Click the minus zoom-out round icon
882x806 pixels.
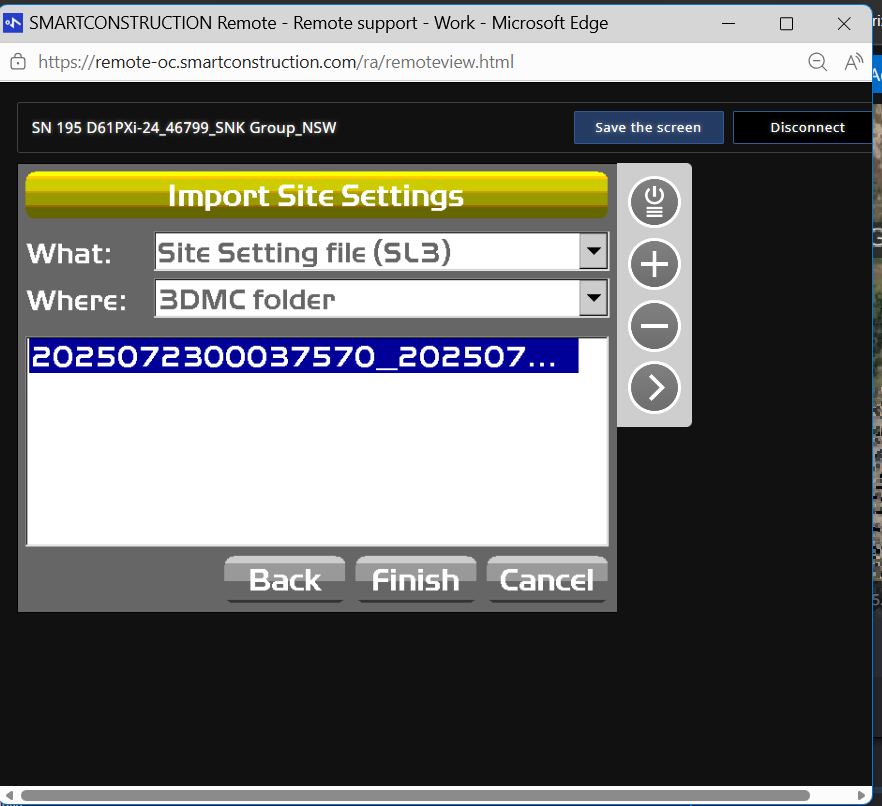654,326
